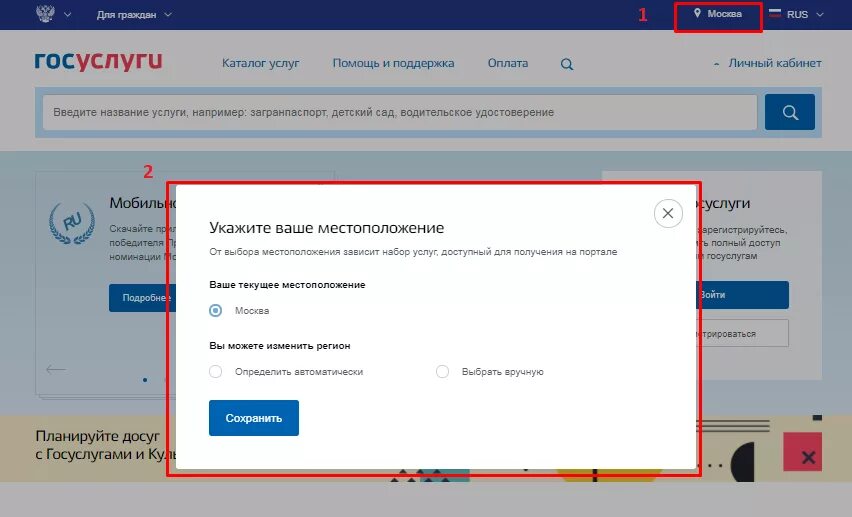The width and height of the screenshot is (852, 517).
Task: Open 'Оплата' menu item
Action: pyautogui.click(x=508, y=63)
